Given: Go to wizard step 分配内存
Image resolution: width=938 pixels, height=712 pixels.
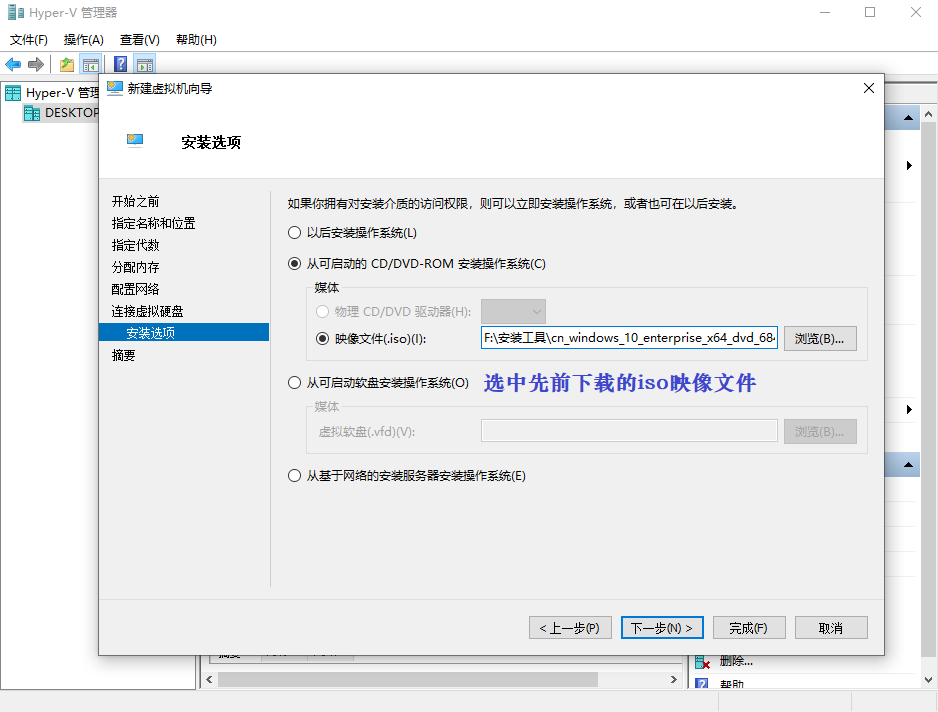Looking at the screenshot, I should pos(136,267).
